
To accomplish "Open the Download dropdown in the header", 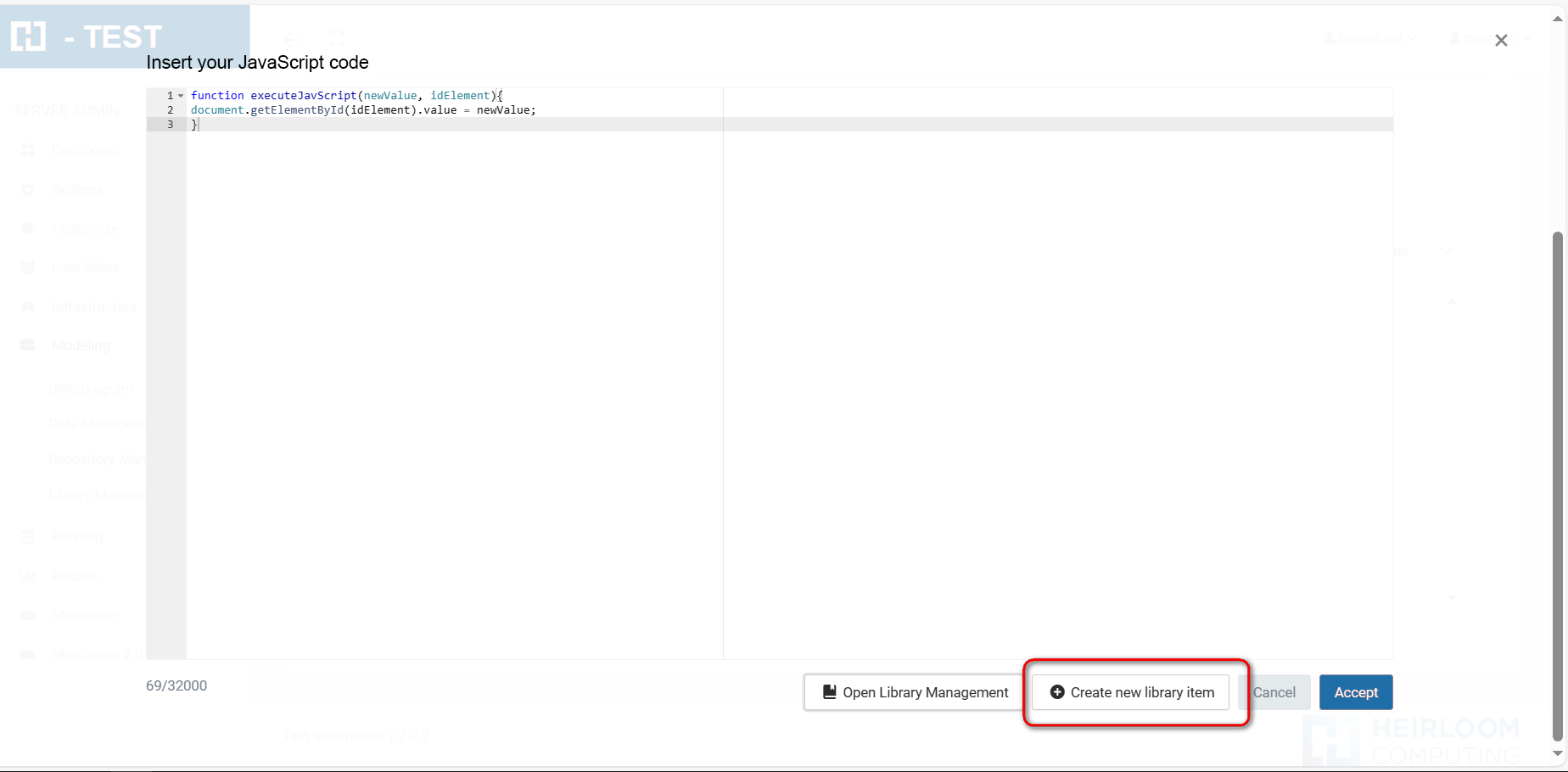I will pyautogui.click(x=1369, y=38).
